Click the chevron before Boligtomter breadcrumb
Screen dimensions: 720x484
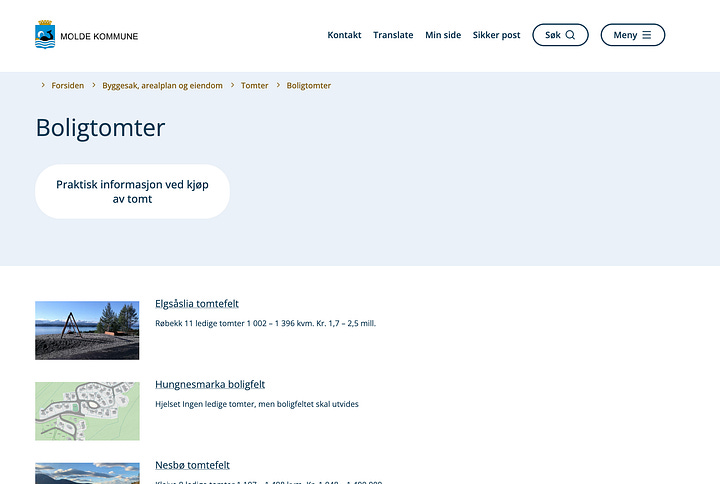coord(278,85)
